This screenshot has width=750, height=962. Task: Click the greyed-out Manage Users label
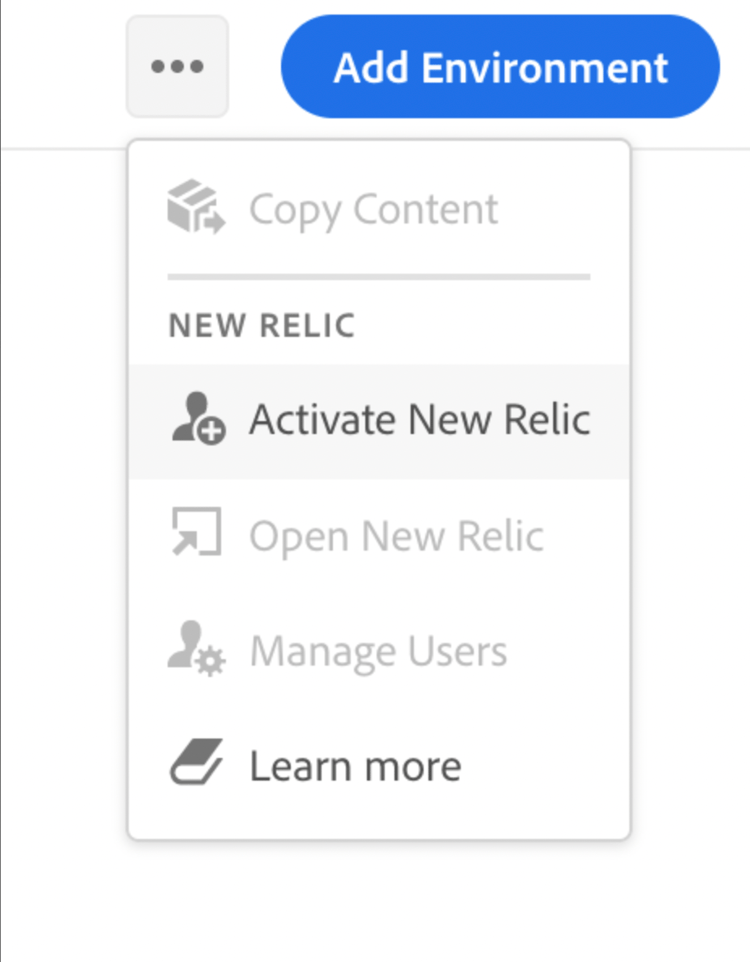coord(379,651)
